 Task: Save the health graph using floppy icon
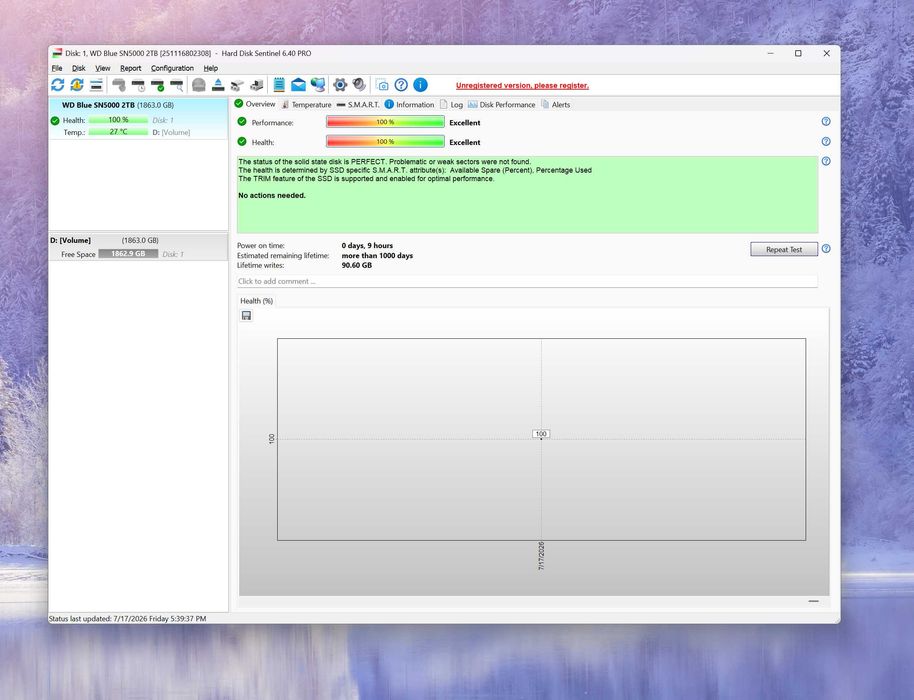[247, 315]
